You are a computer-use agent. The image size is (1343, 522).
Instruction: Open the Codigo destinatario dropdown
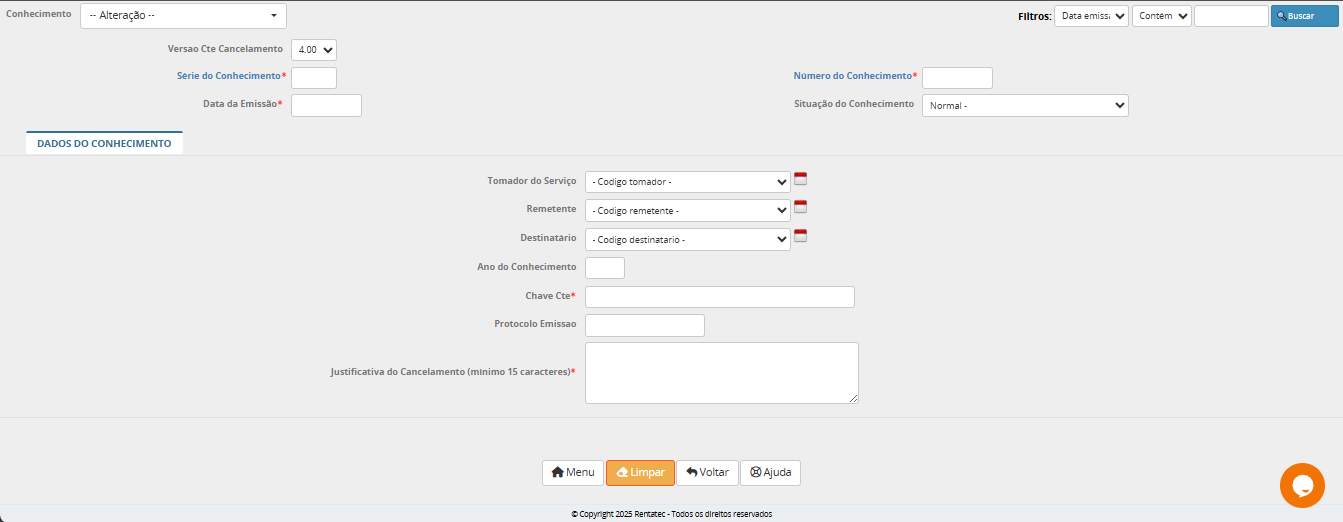click(x=687, y=240)
